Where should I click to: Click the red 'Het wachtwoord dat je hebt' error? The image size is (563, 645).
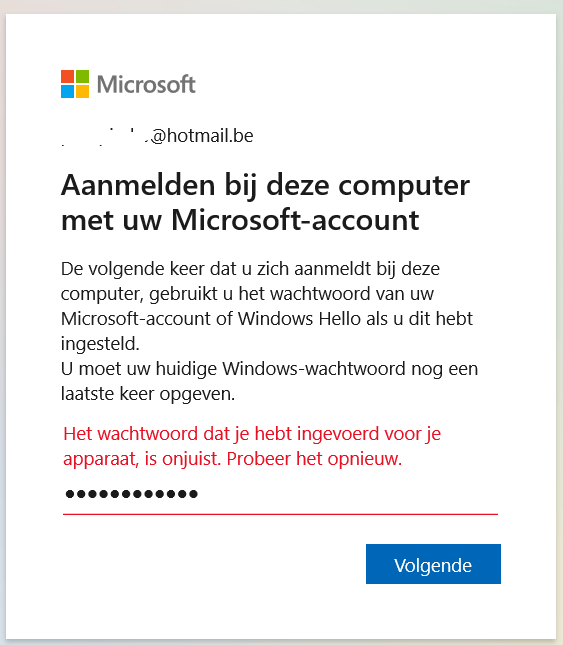[252, 446]
